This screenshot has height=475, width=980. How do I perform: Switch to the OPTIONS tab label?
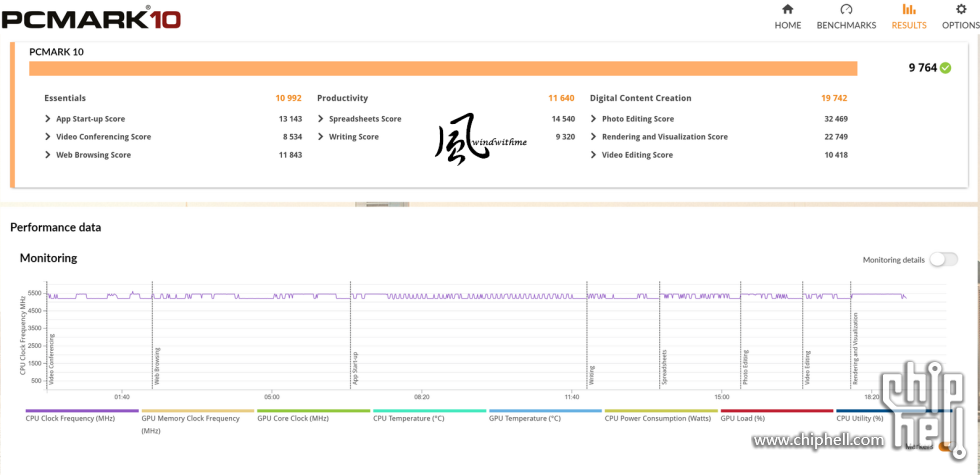point(961,26)
